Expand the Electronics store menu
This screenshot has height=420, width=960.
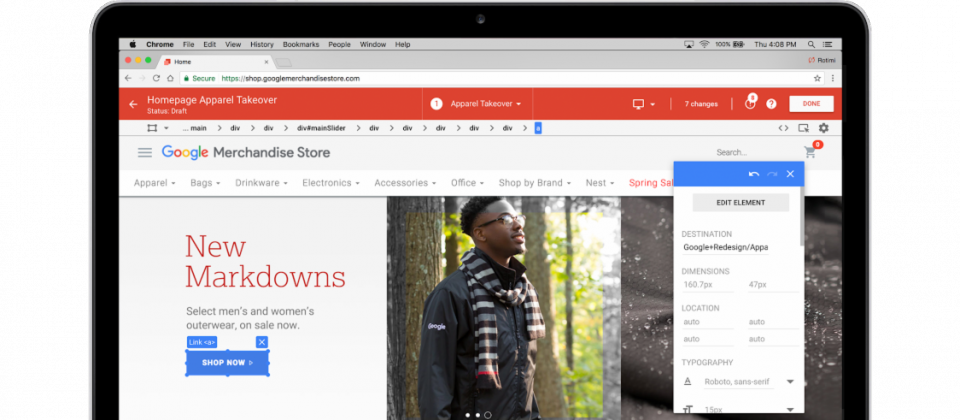331,182
